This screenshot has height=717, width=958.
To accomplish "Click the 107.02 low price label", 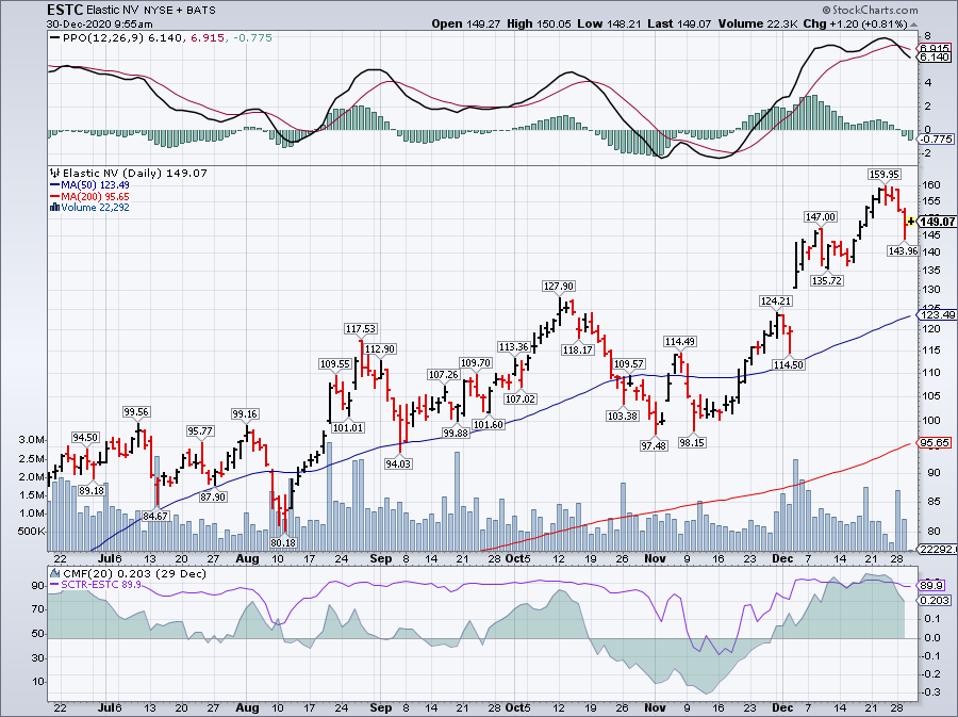I will (x=520, y=399).
